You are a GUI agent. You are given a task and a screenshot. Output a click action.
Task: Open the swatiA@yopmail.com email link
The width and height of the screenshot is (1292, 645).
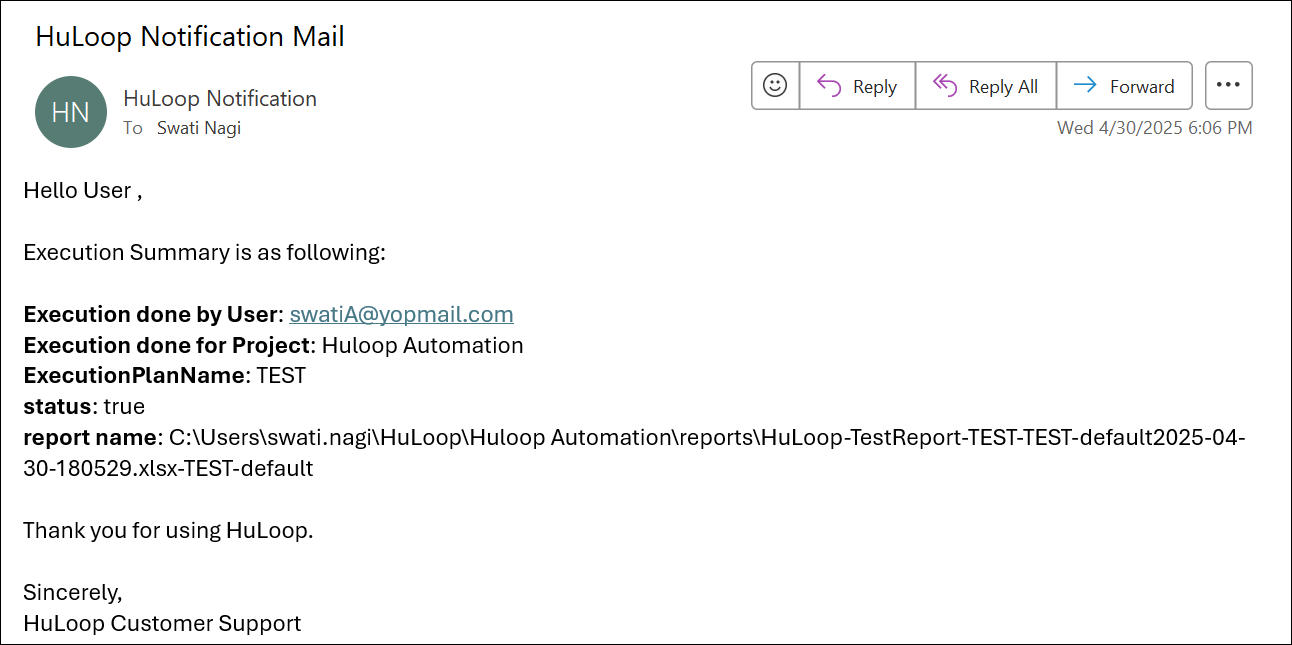(401, 314)
